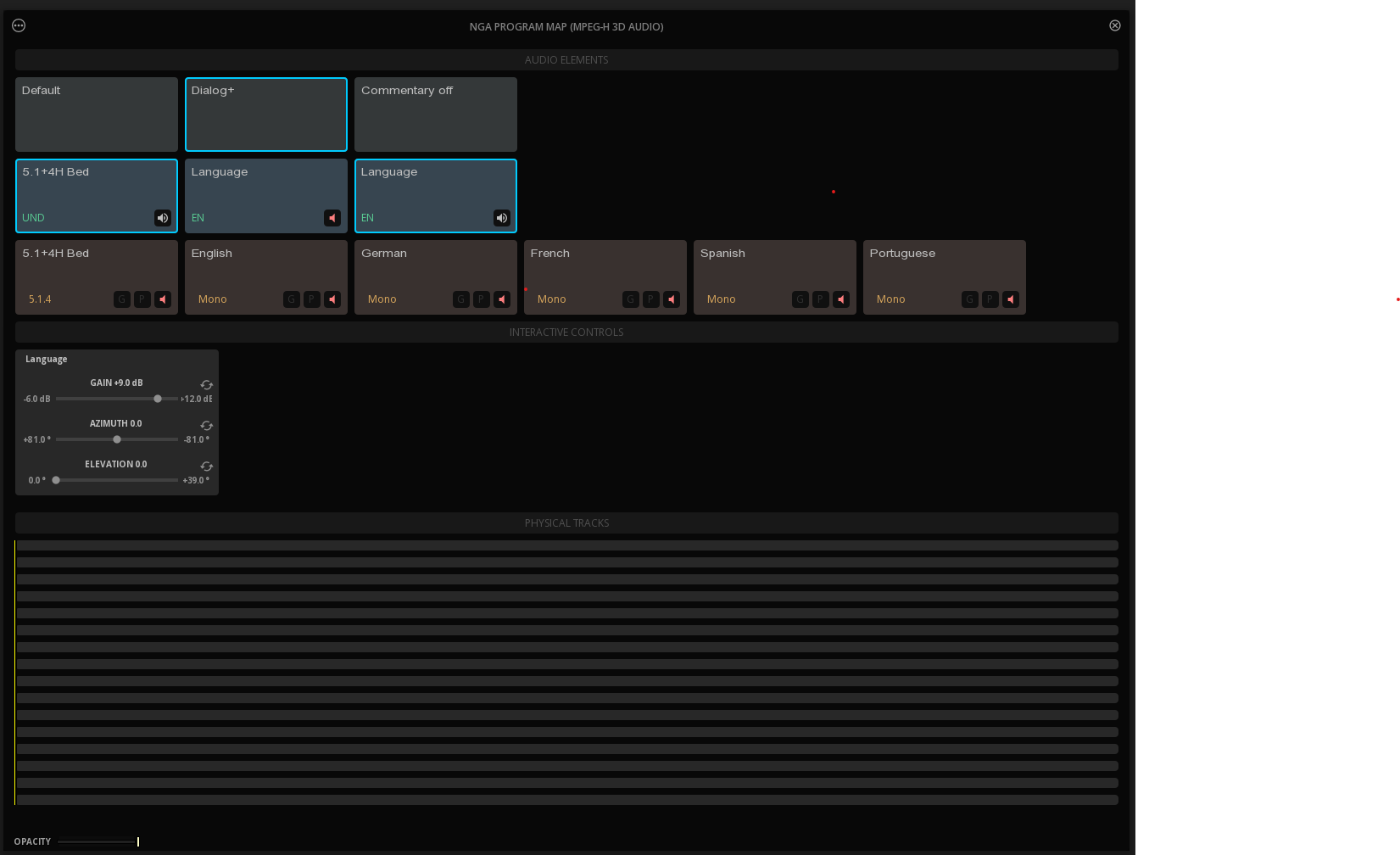The height and width of the screenshot is (855, 1400).
Task: Select the Default preset
Action: point(97,115)
